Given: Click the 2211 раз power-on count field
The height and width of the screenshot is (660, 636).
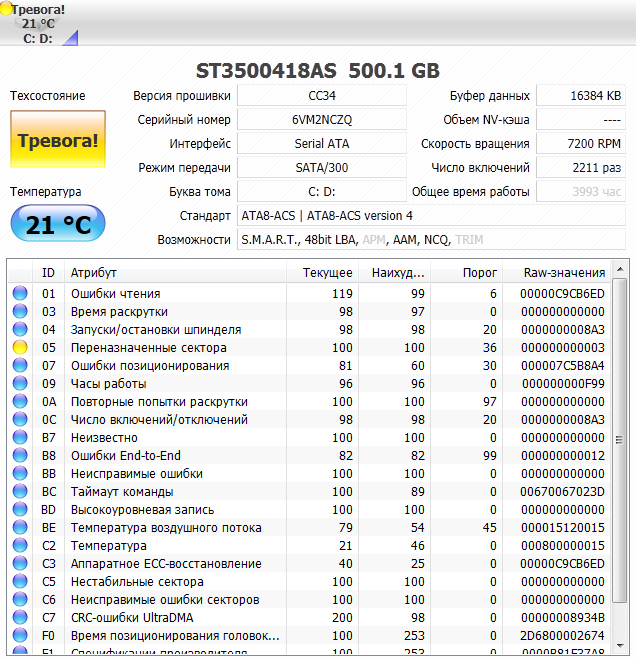Looking at the screenshot, I should click(581, 168).
